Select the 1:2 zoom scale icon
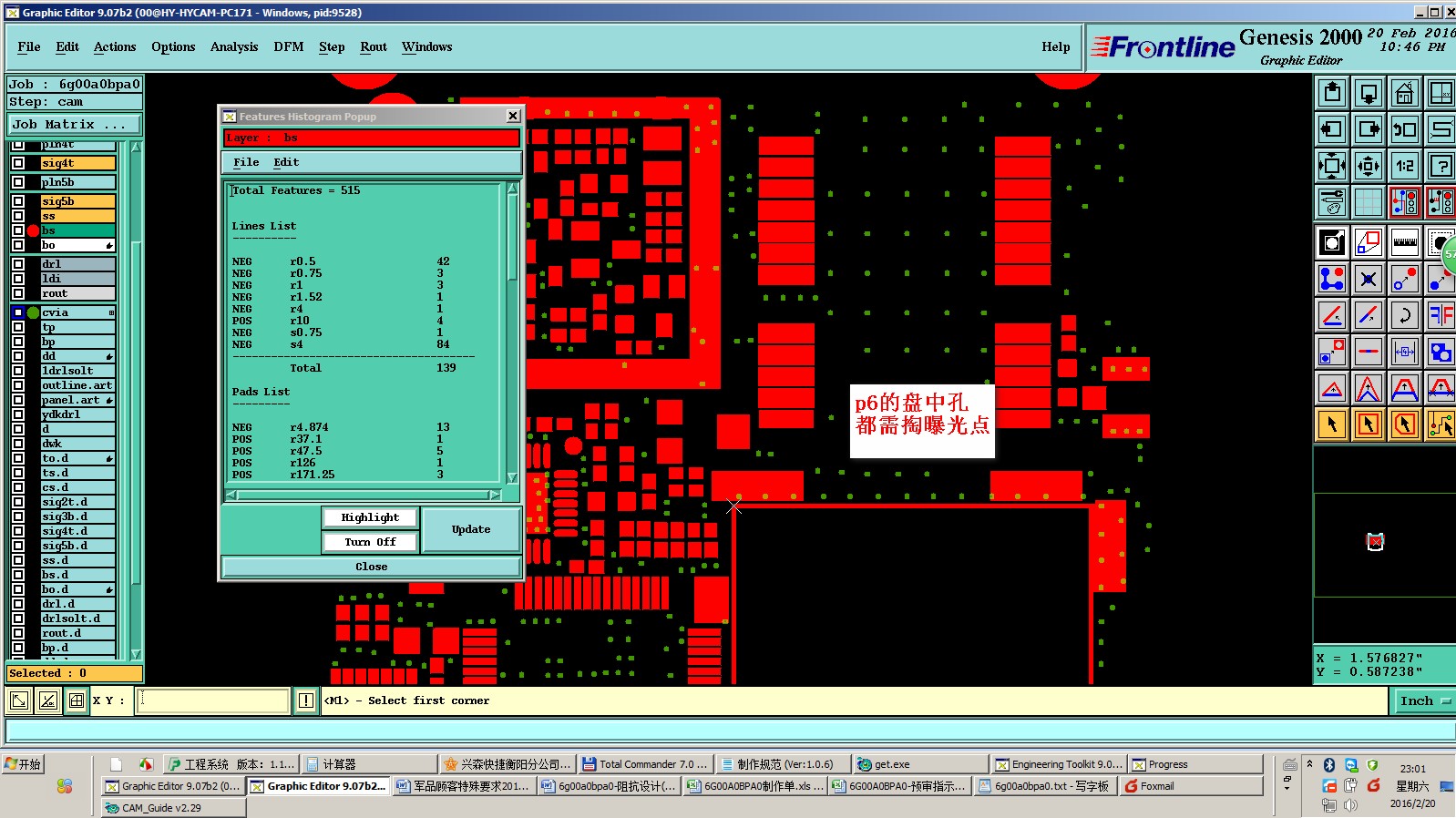1456x818 pixels. point(1404,166)
